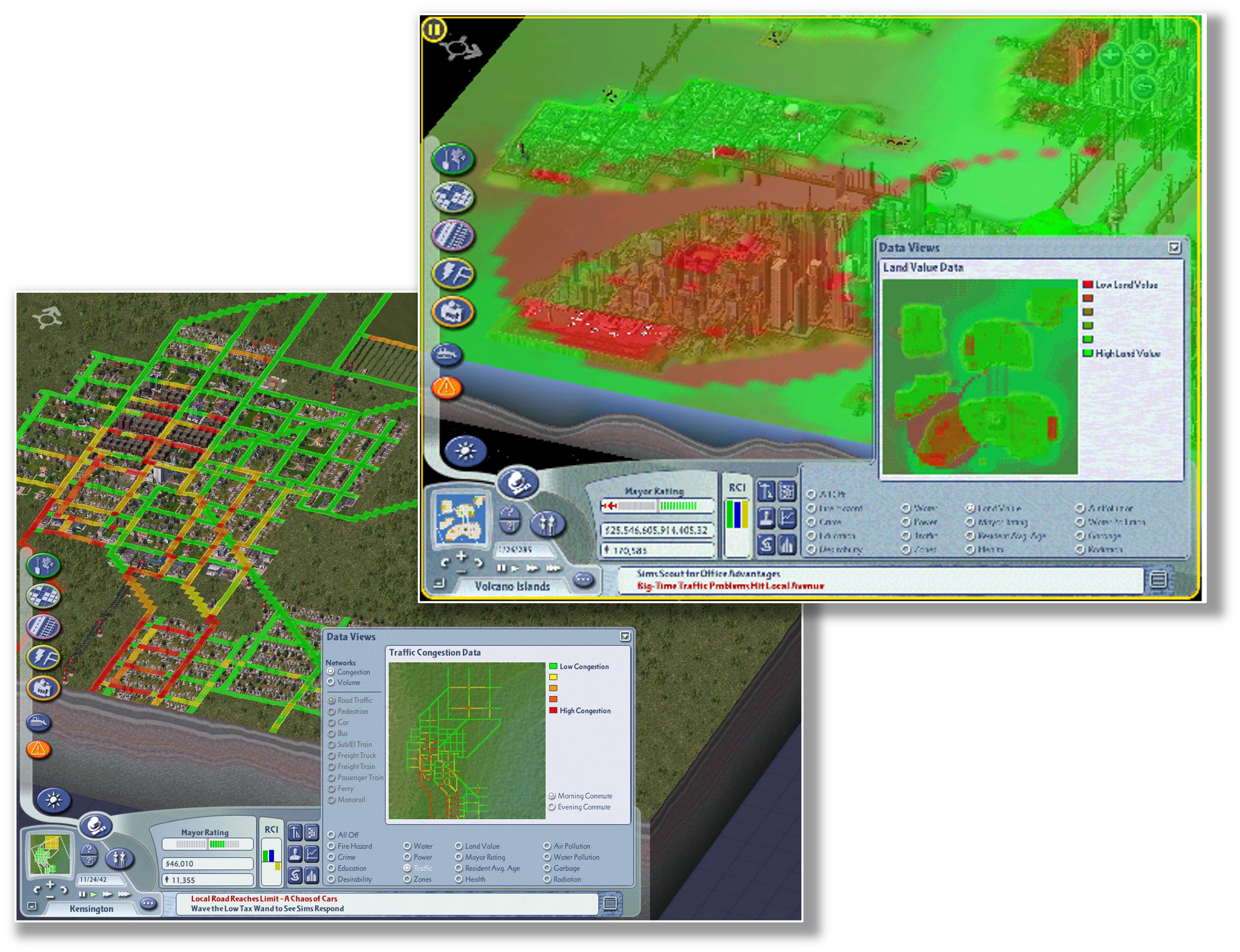Click Mayor Rating bar in Kensington window

click(x=207, y=844)
